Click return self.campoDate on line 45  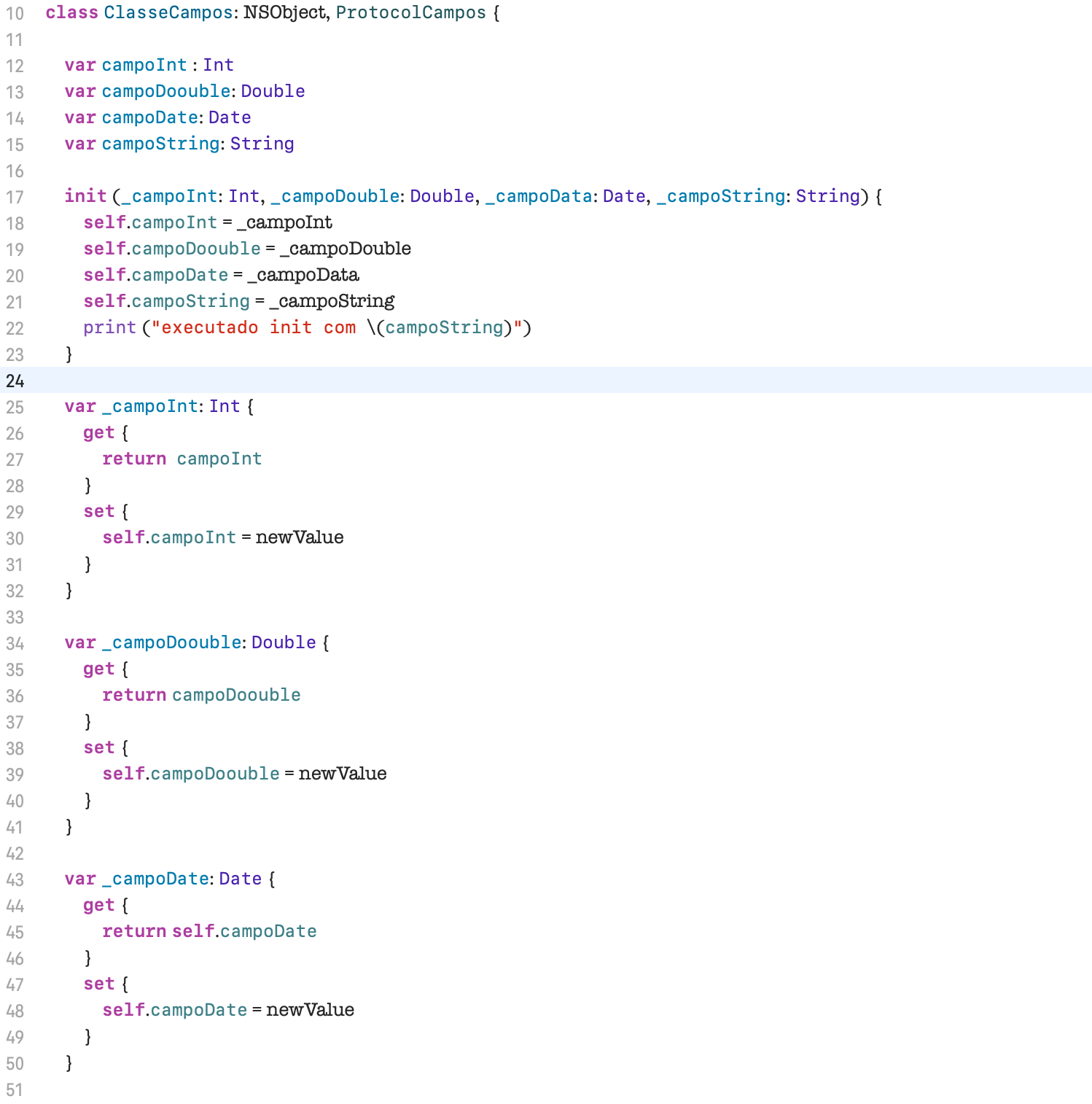209,932
